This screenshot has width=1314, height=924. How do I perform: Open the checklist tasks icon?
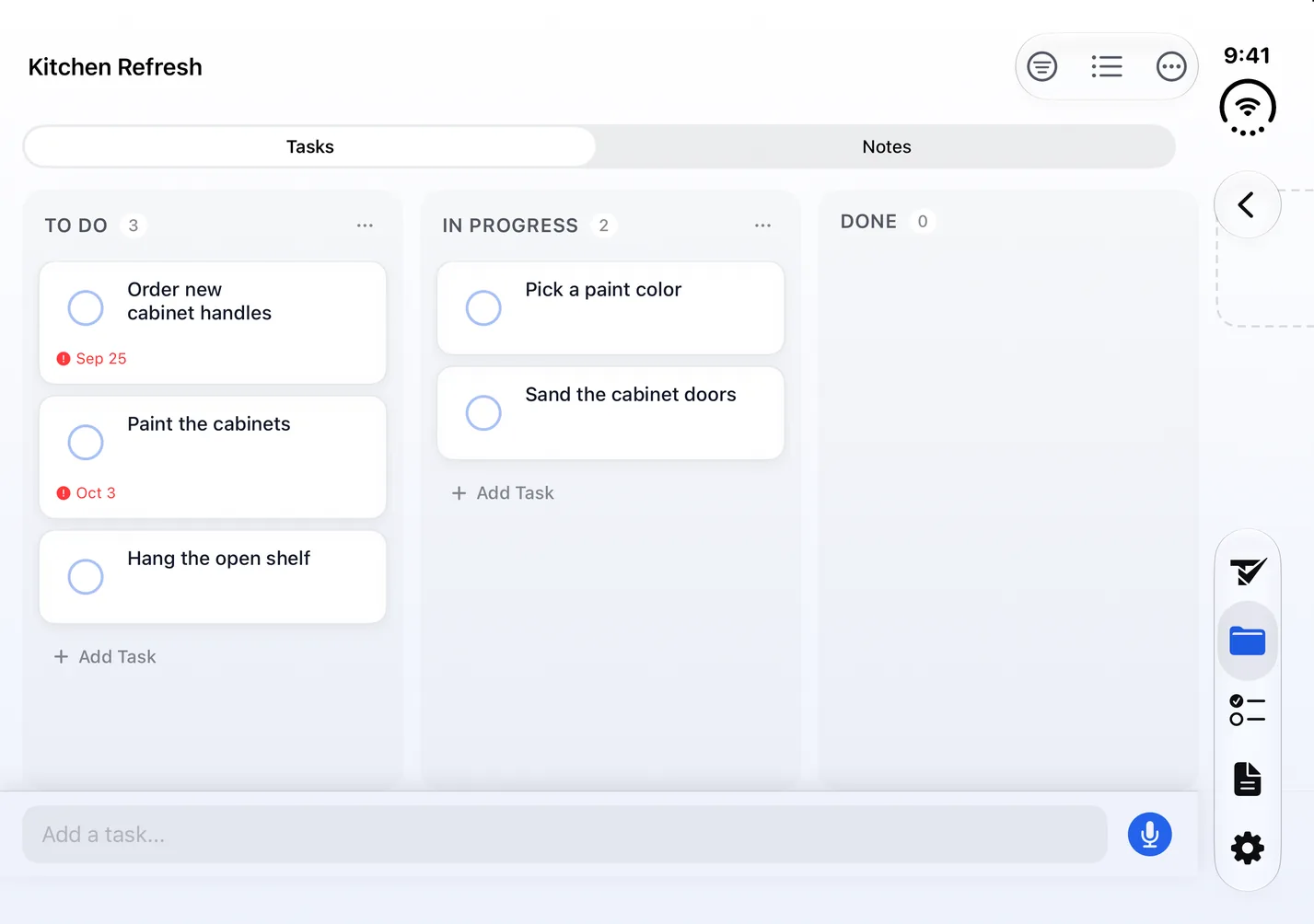pos(1248,710)
